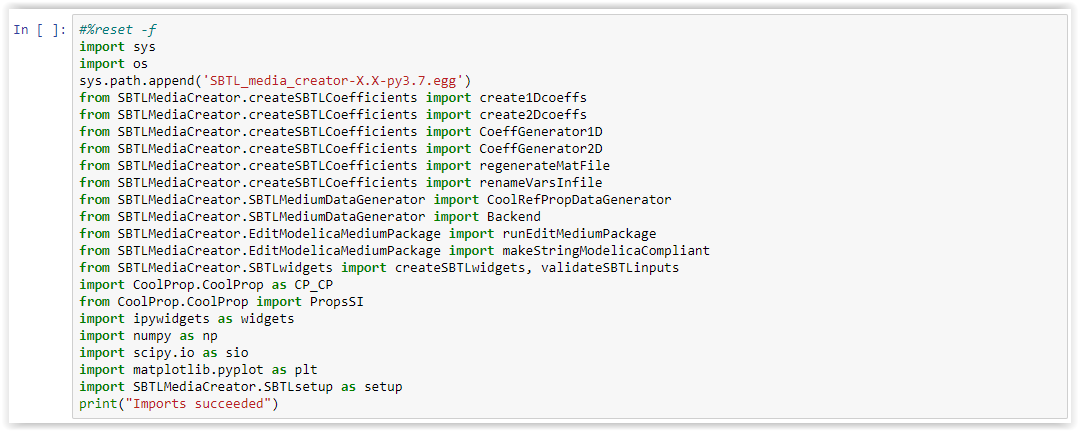The height and width of the screenshot is (431, 1079).
Task: Click the word create1Dcoeffs
Action: tap(533, 98)
